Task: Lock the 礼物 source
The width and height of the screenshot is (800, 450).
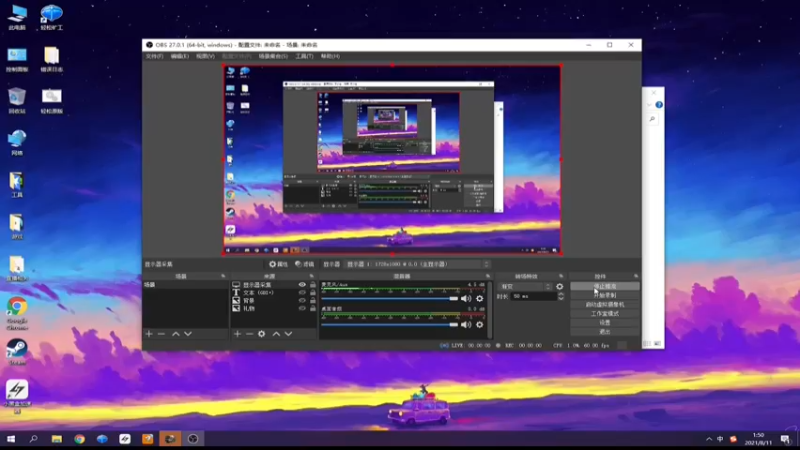Action: coord(313,308)
